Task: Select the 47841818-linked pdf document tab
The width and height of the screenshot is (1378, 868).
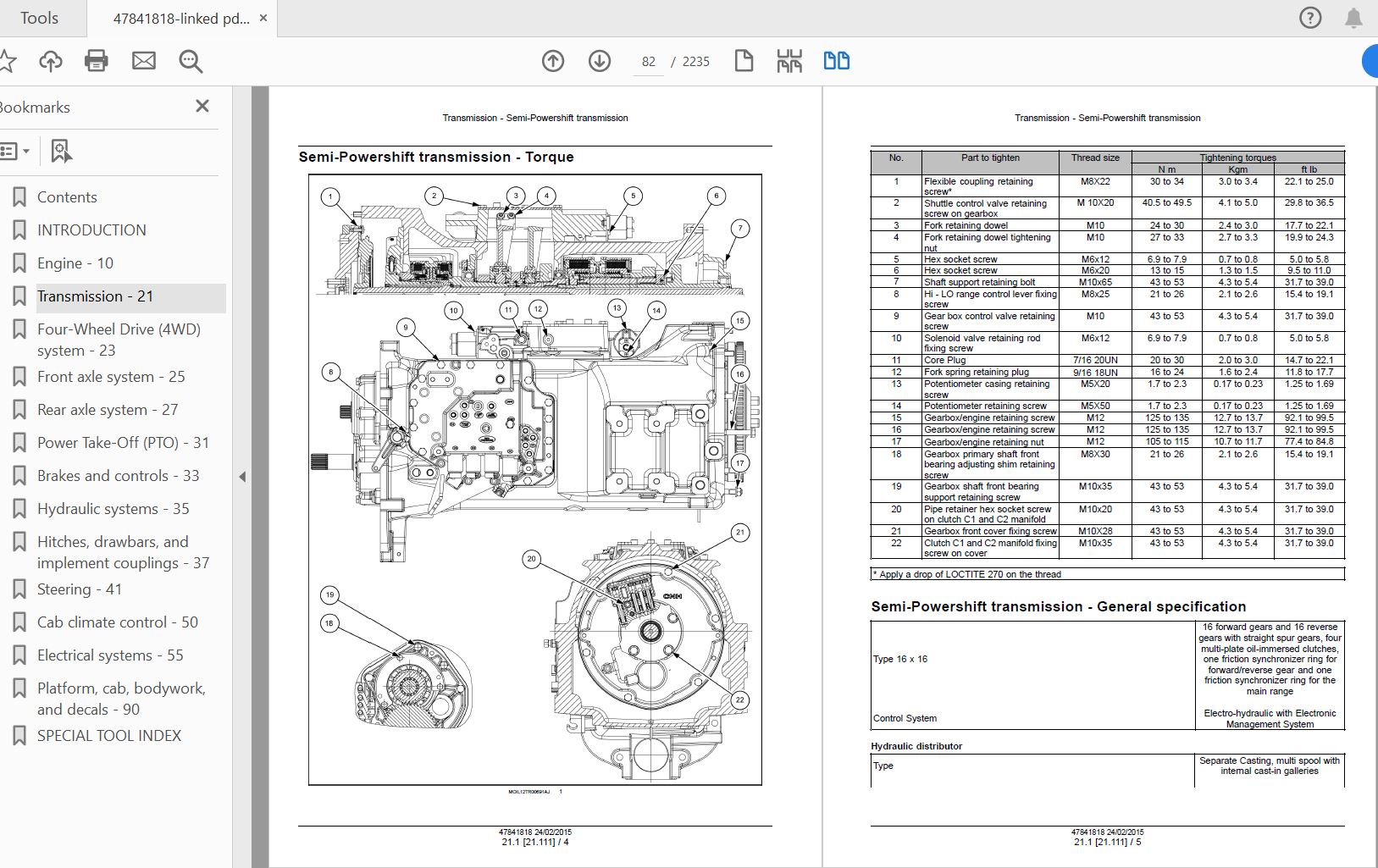Action: pyautogui.click(x=181, y=18)
